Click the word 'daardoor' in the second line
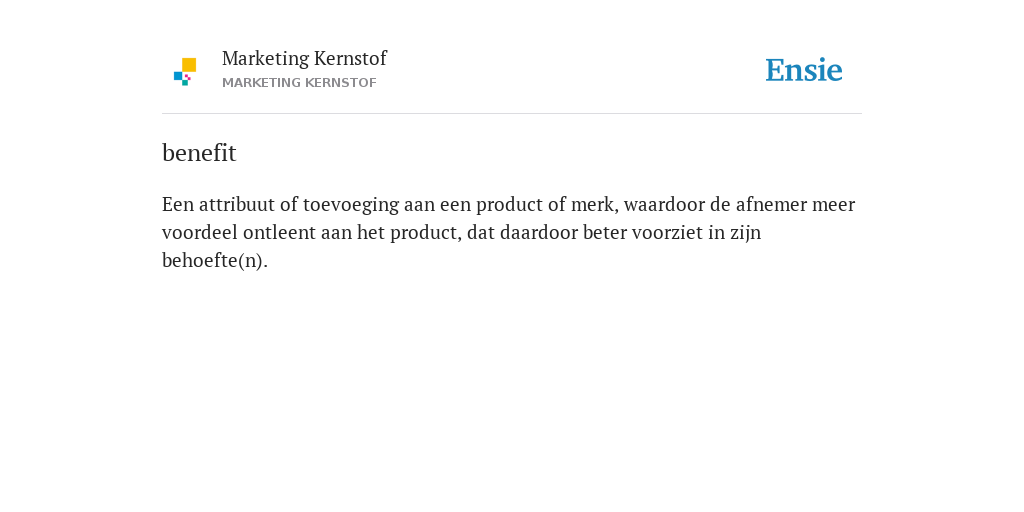This screenshot has height=512, width=1024. 539,232
